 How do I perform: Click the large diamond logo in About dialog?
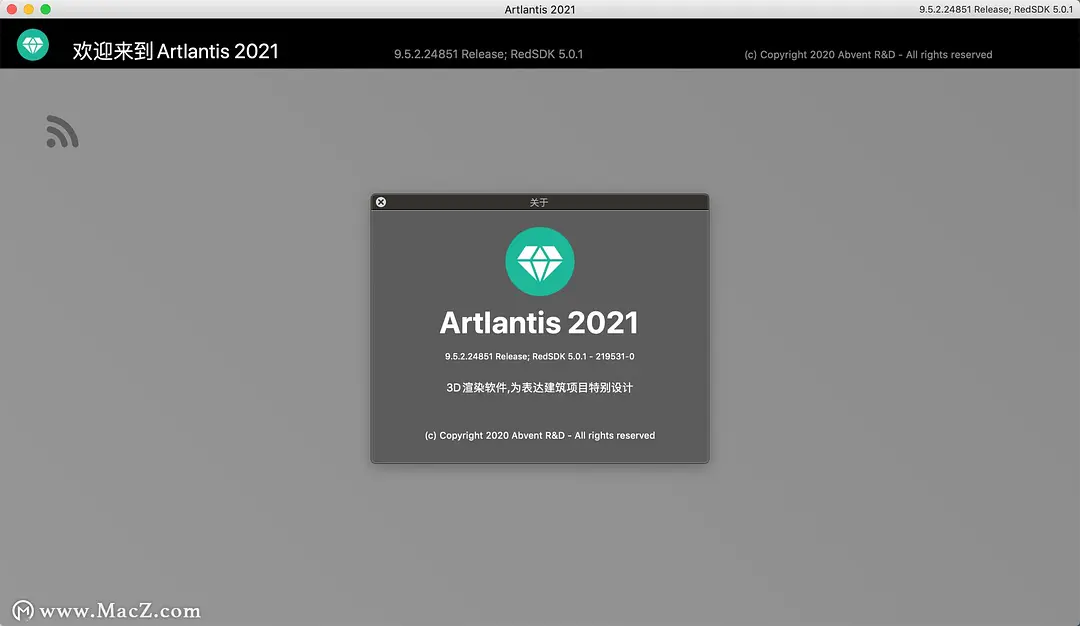point(539,262)
